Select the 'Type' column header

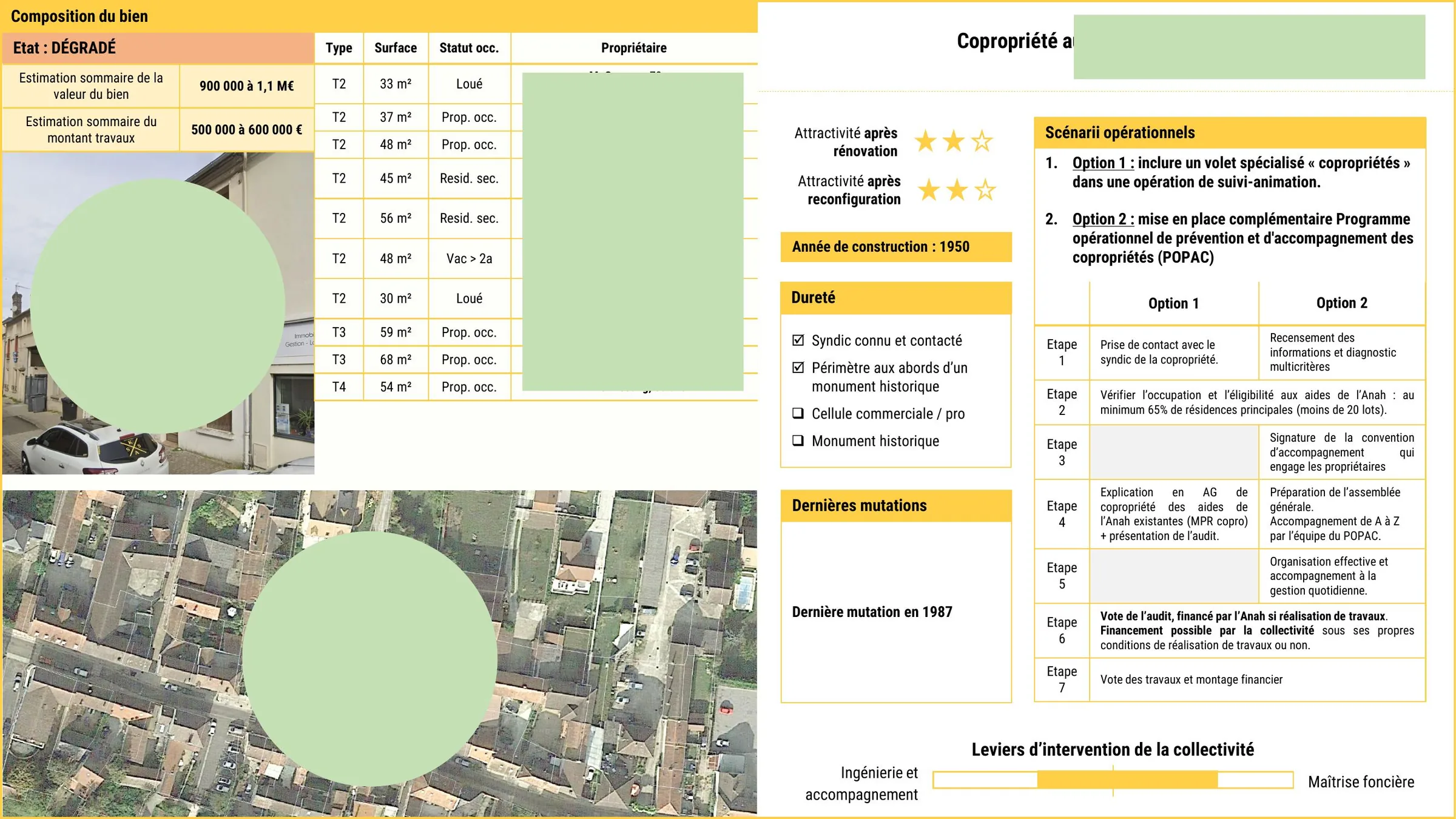pos(339,48)
